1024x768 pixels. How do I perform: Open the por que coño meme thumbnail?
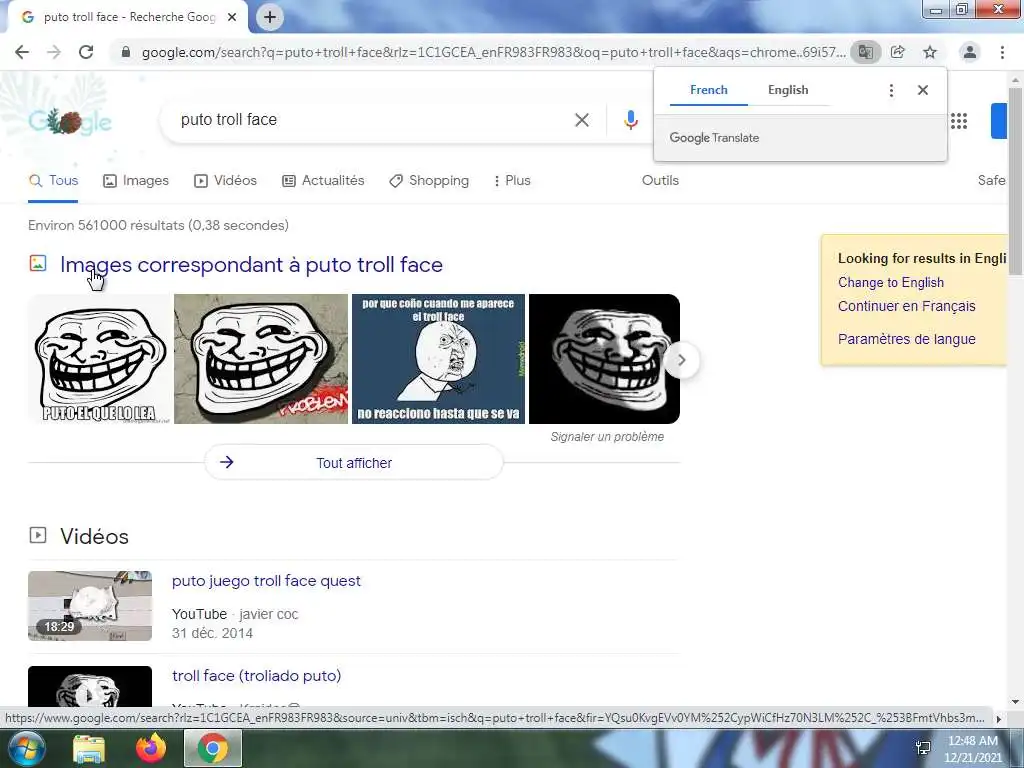[x=438, y=359]
